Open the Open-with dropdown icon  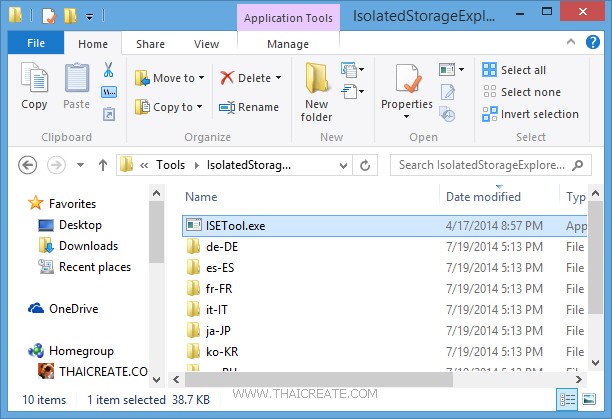click(x=451, y=70)
